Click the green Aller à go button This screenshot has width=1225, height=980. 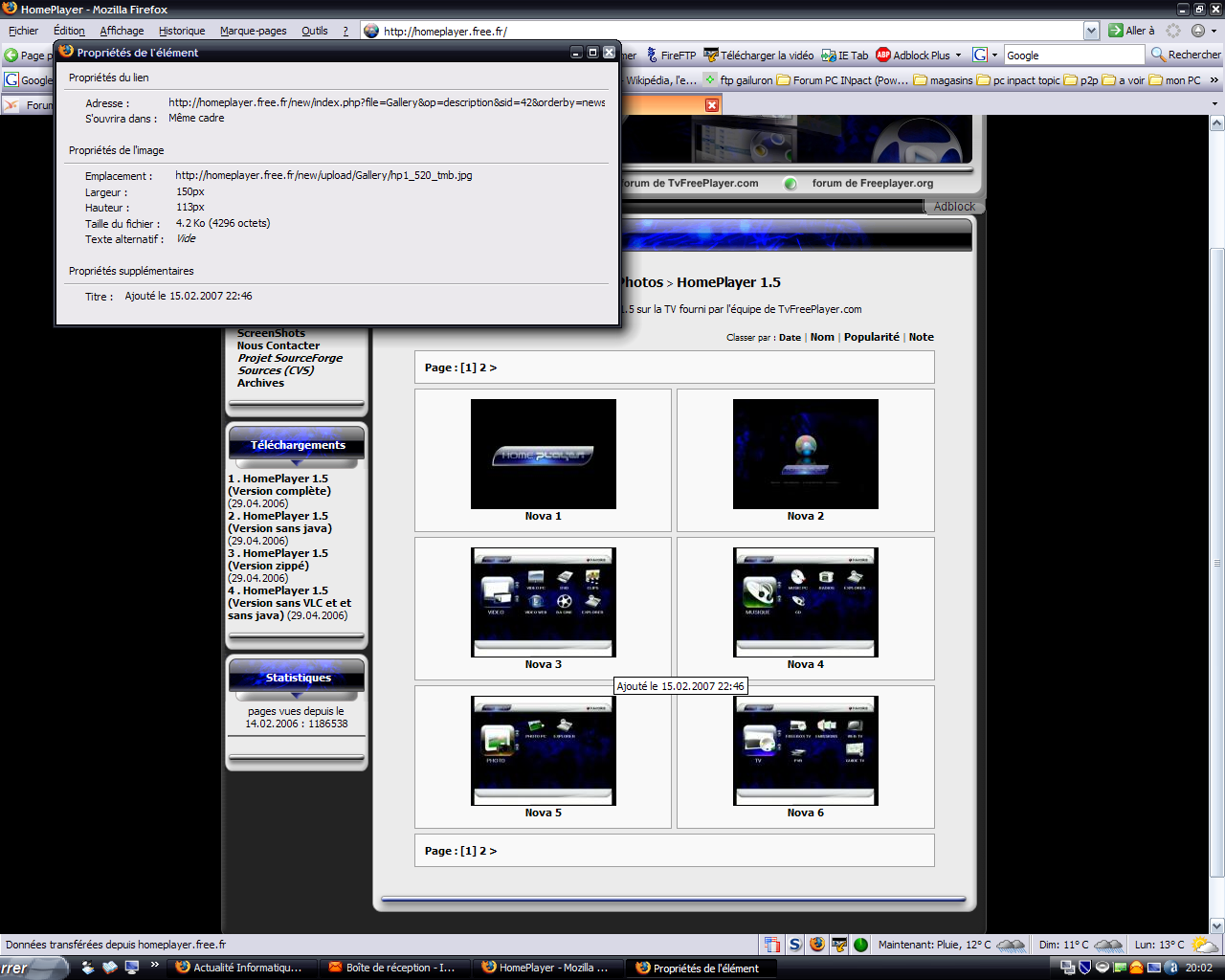[x=1131, y=31]
